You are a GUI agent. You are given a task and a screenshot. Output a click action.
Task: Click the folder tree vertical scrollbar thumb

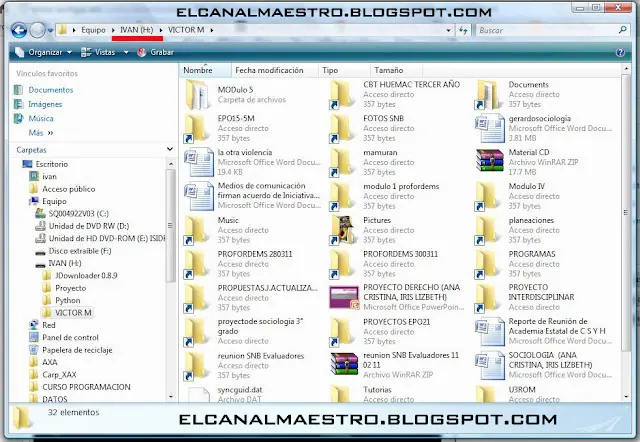pos(170,226)
